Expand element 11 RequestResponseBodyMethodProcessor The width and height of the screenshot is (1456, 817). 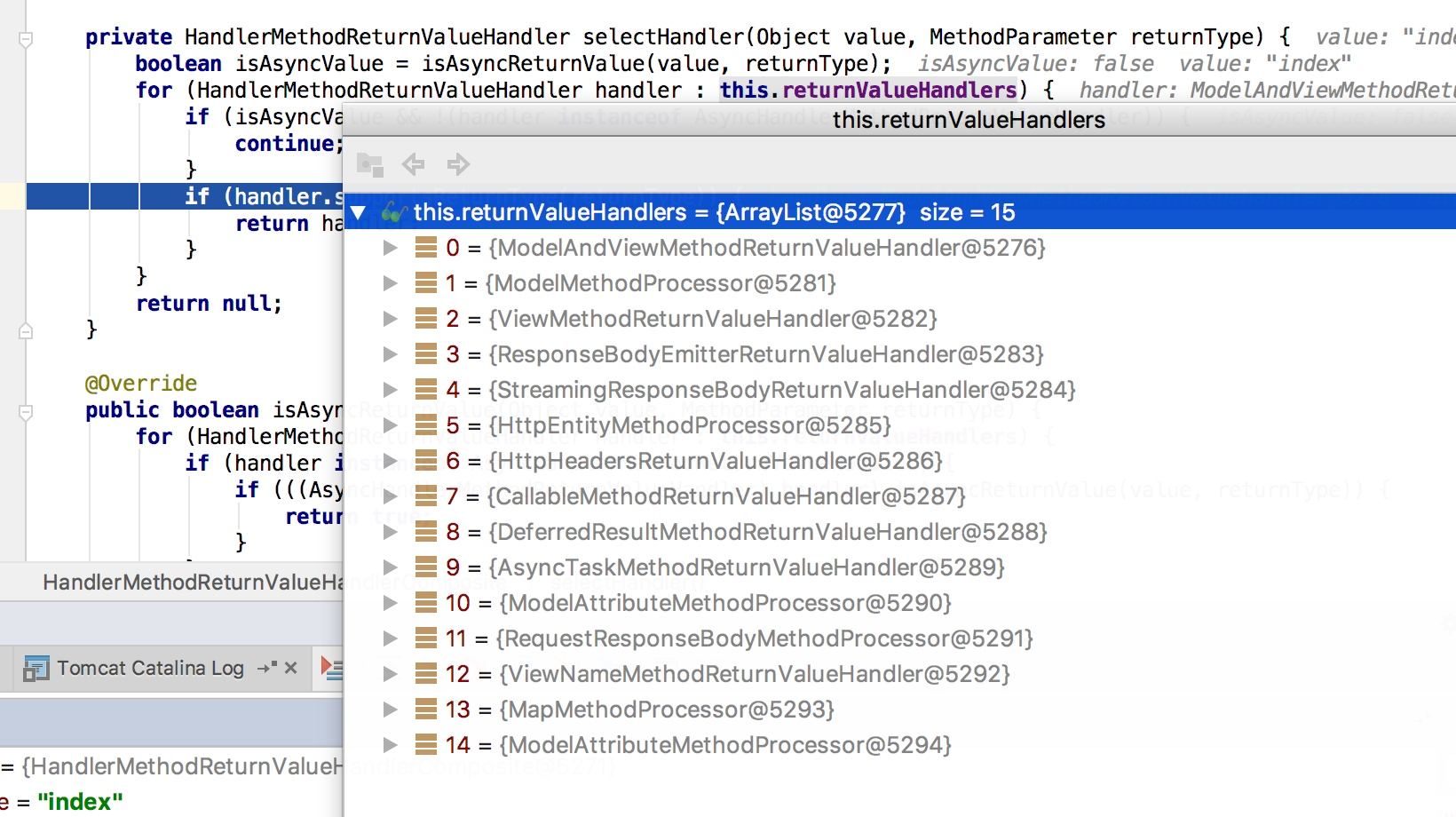point(390,639)
